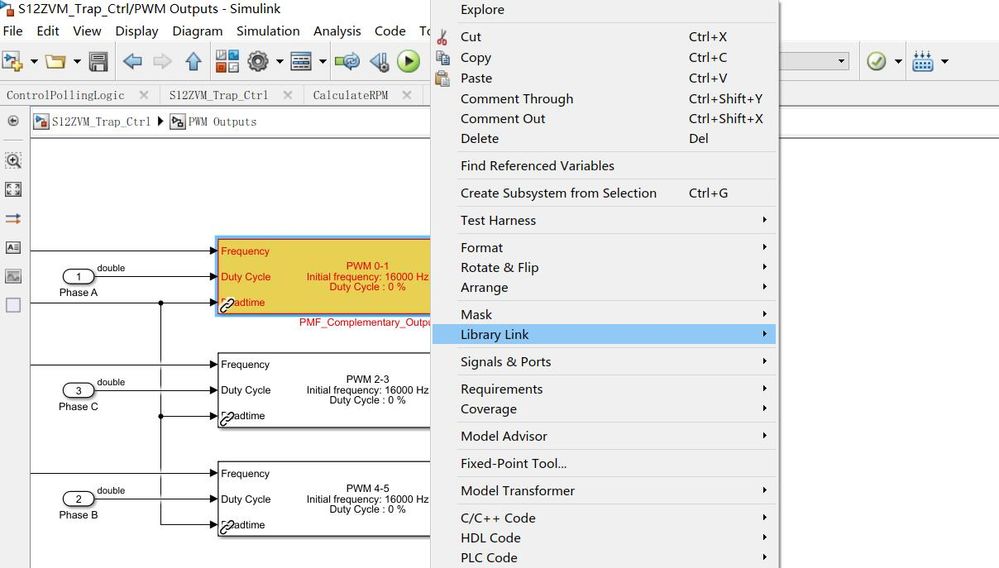Viewport: 999px width, 568px height.
Task: Open the Display menu
Action: point(136,31)
